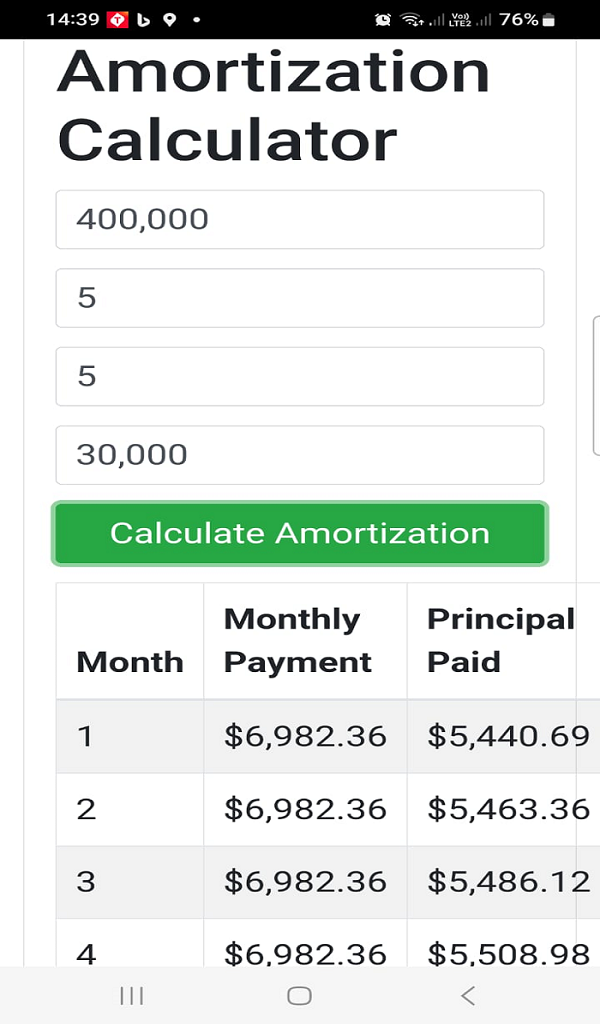Image resolution: width=600 pixels, height=1024 pixels.
Task: Tap the 30,000 input field
Action: pos(299,455)
